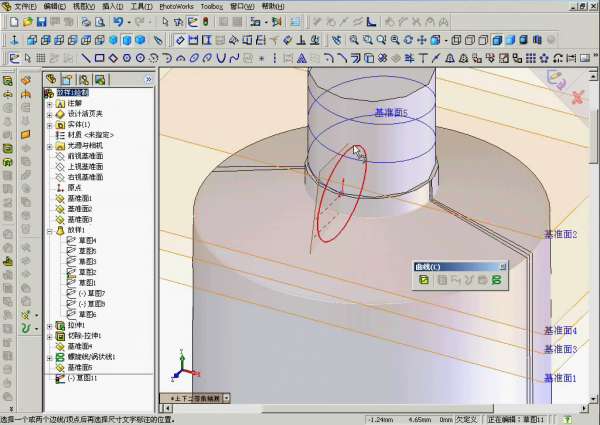Screen dimensions: 600x425
Task: Expand the 注解 tree node
Action: (x=49, y=103)
